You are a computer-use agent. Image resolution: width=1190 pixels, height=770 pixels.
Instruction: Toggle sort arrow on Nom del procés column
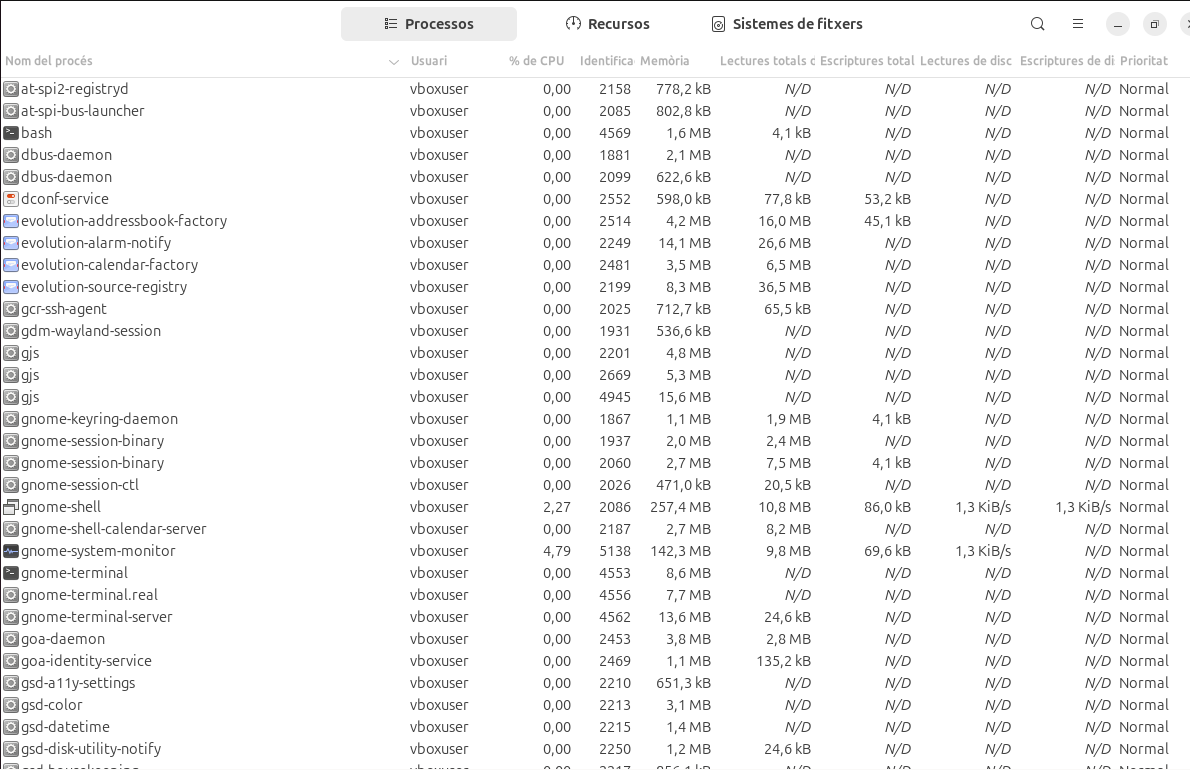[393, 62]
